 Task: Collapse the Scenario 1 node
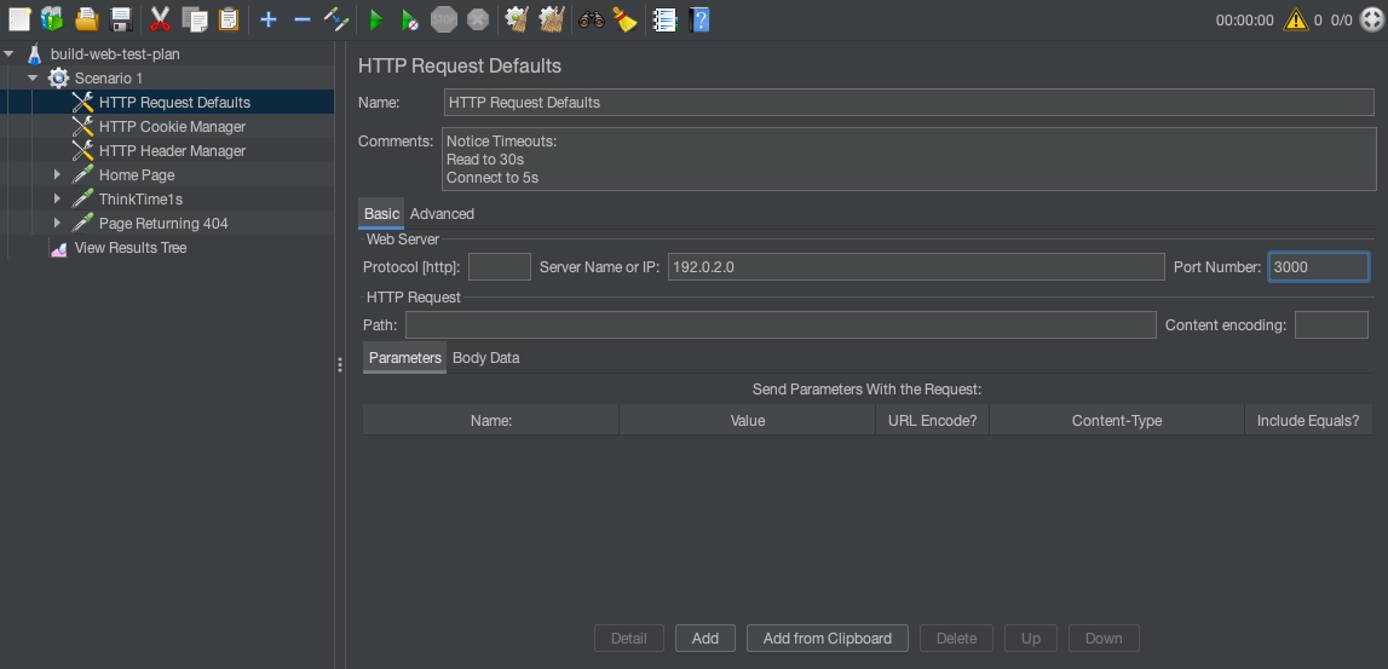click(32, 77)
